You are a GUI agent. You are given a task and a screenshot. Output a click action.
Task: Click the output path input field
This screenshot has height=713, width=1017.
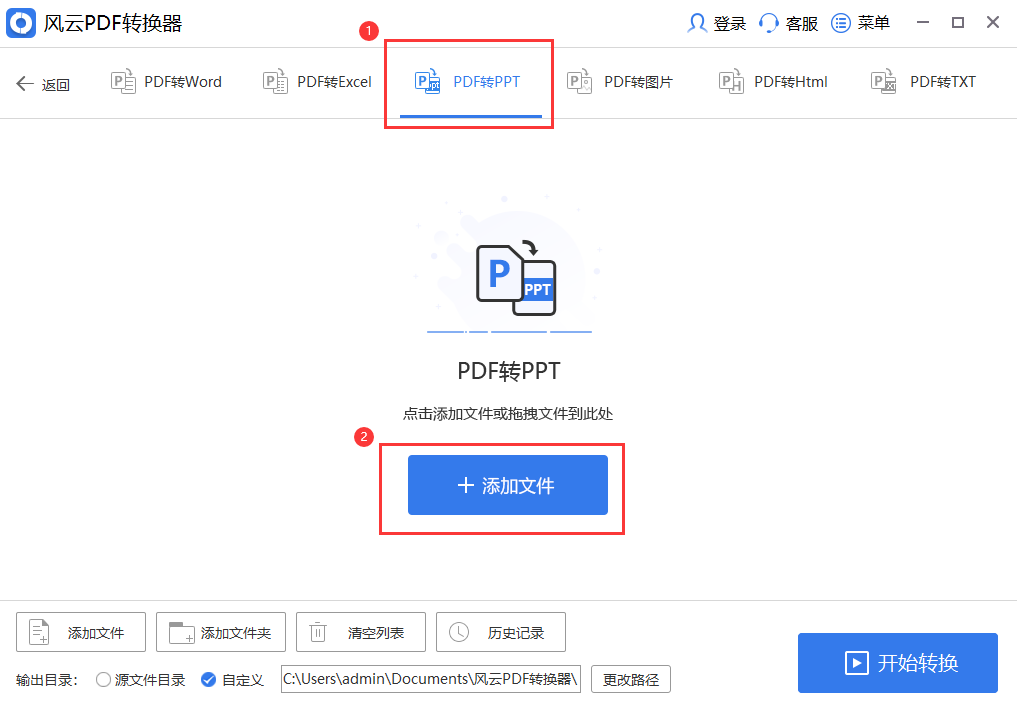431,679
